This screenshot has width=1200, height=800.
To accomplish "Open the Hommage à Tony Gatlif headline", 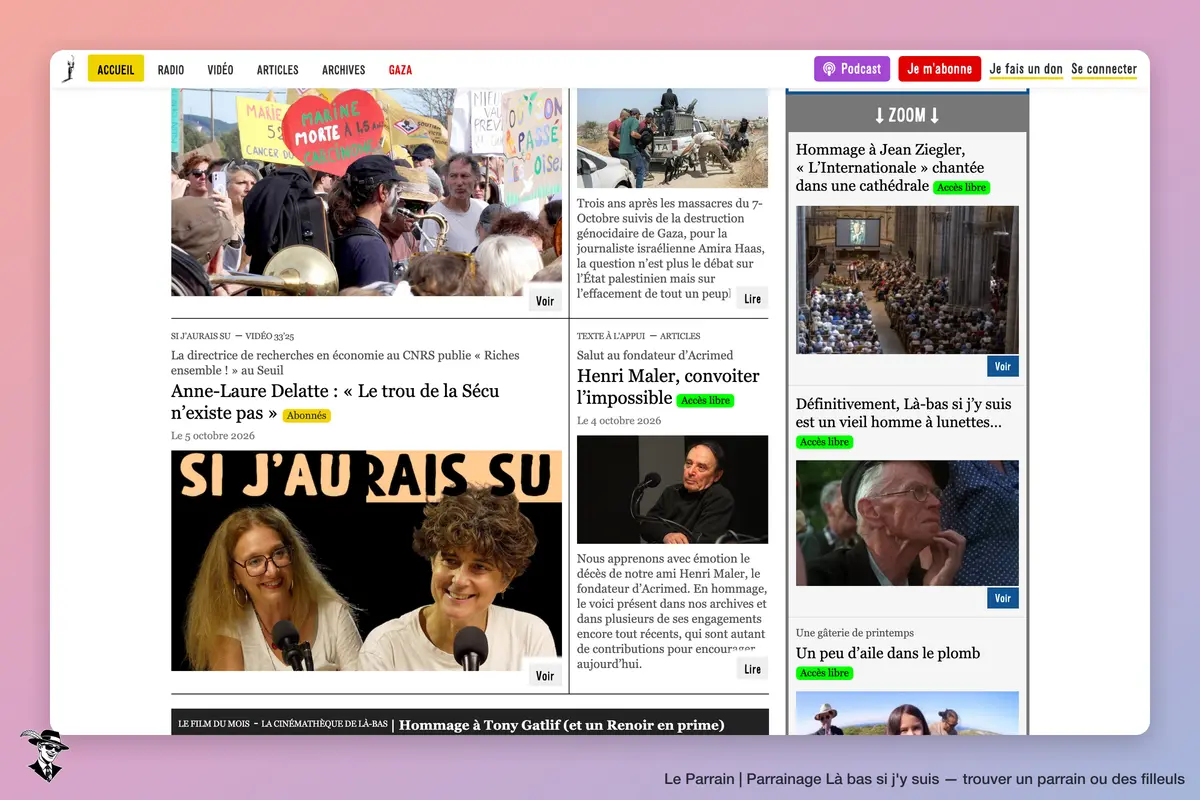I will 561,725.
